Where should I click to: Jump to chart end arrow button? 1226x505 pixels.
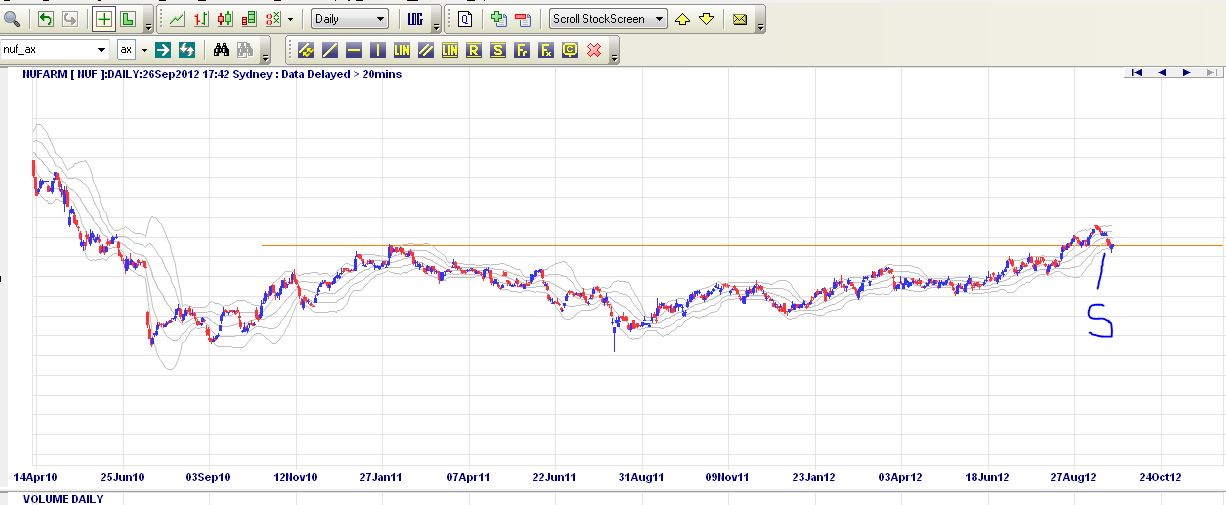pyautogui.click(x=1211, y=72)
